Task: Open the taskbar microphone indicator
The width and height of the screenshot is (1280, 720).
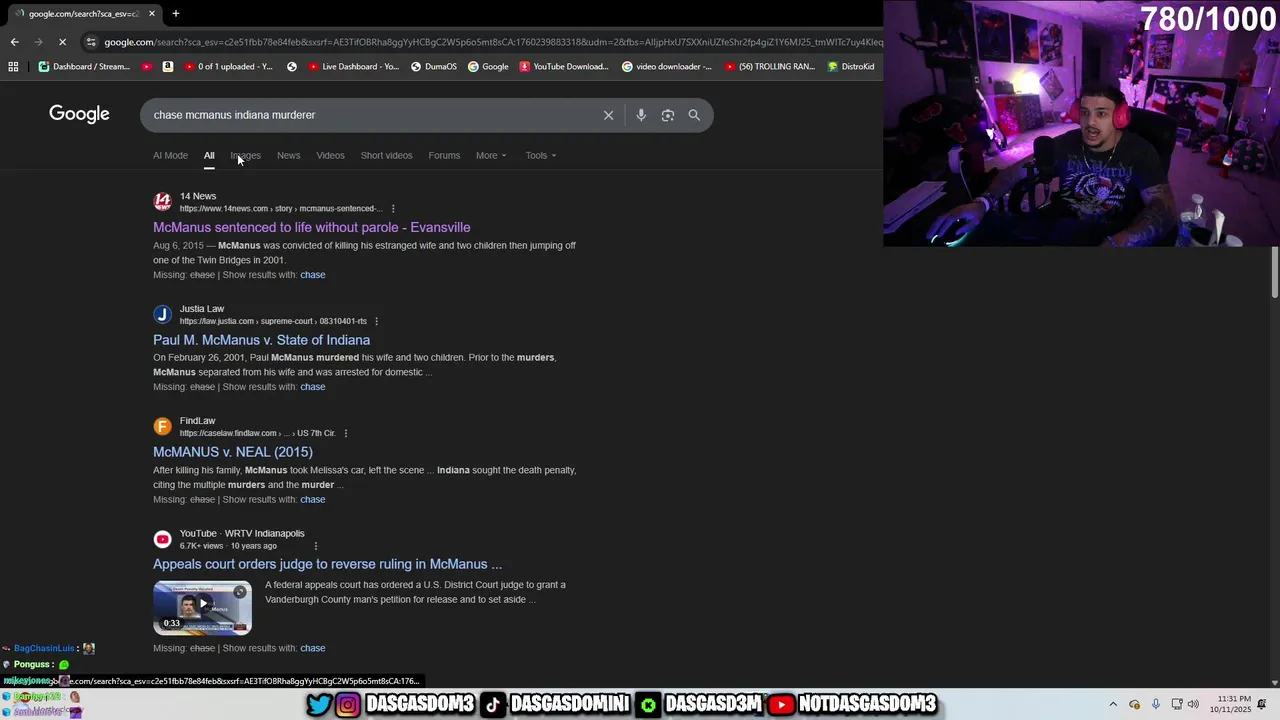Action: click(x=1156, y=704)
